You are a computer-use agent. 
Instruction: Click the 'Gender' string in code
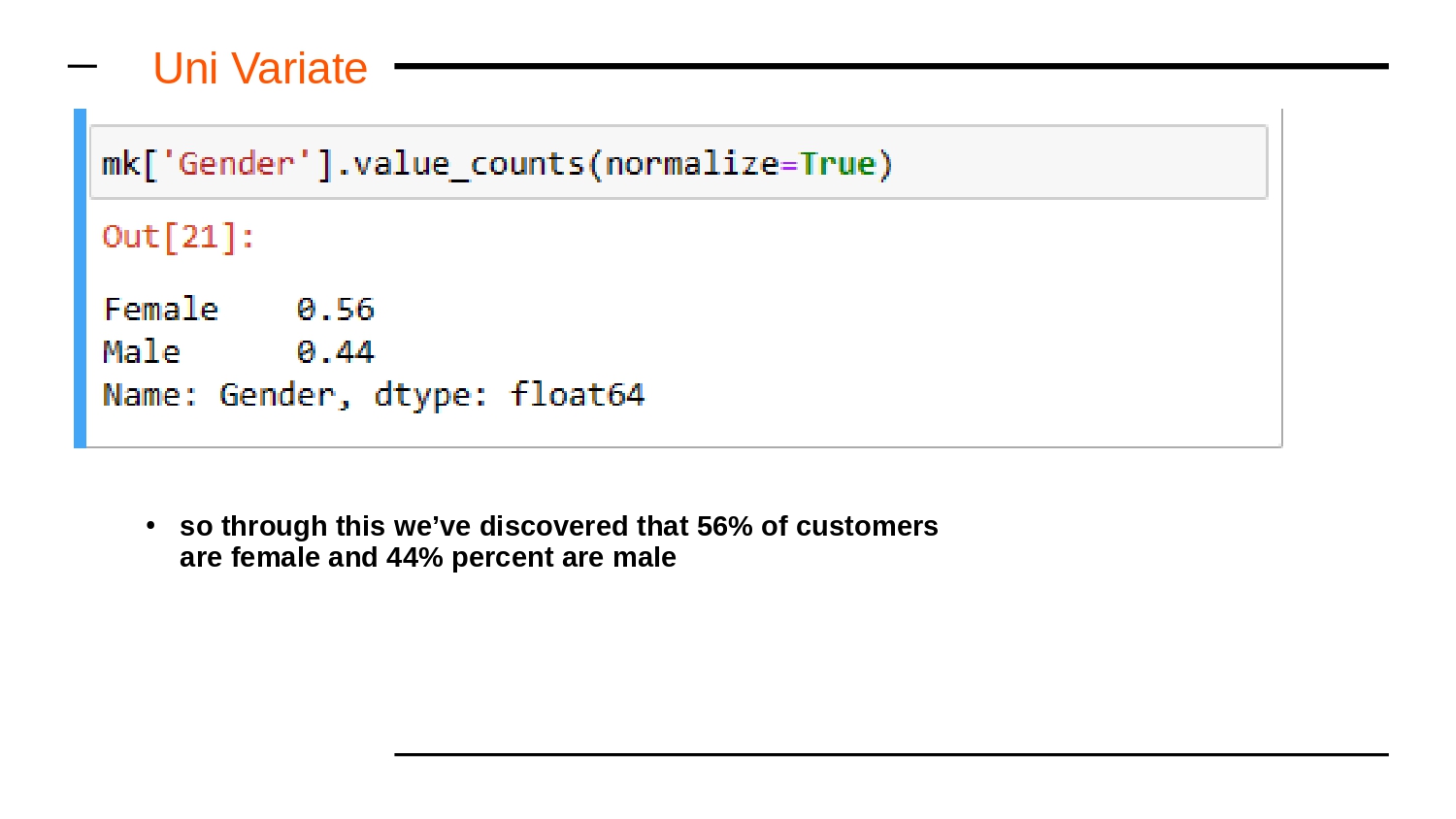click(x=236, y=163)
